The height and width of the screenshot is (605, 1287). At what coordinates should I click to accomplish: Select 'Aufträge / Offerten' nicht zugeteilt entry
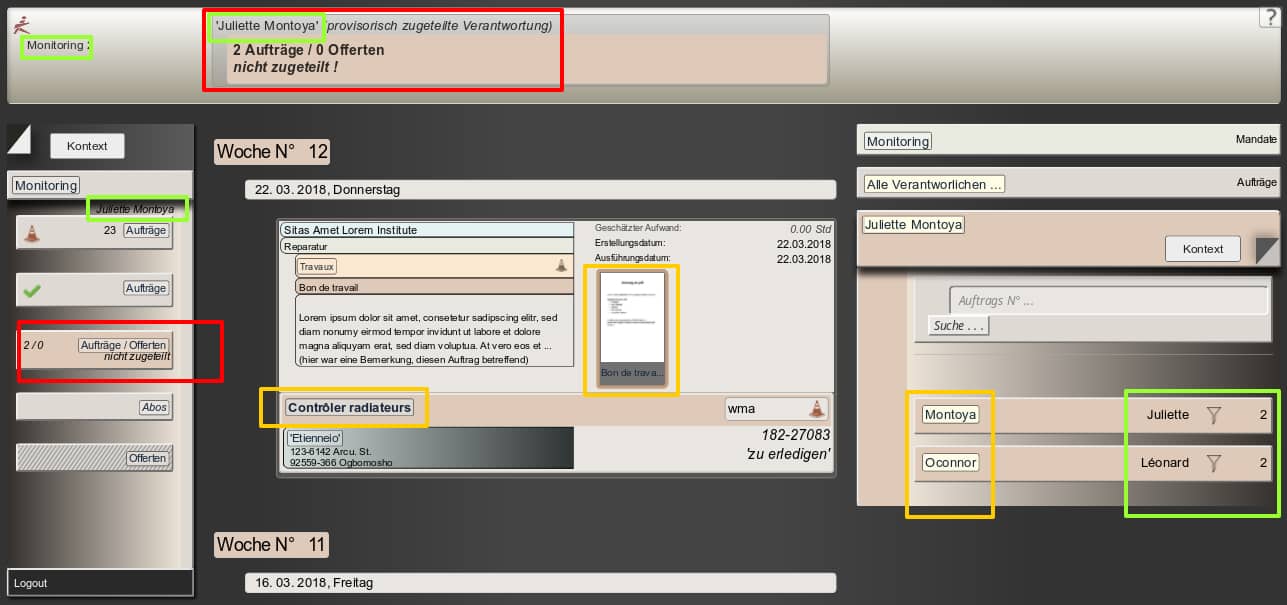click(123, 345)
